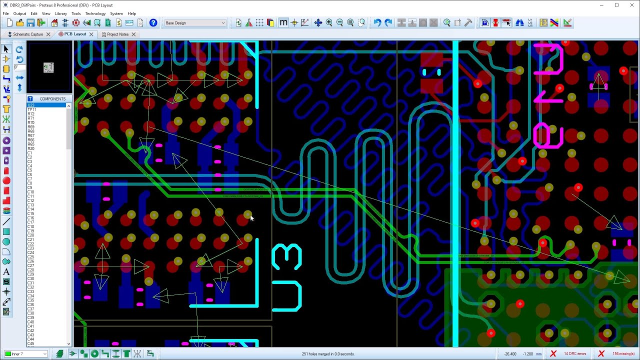The image size is (640, 360).
Task: Click the Save project icon
Action: click(x=30, y=23)
